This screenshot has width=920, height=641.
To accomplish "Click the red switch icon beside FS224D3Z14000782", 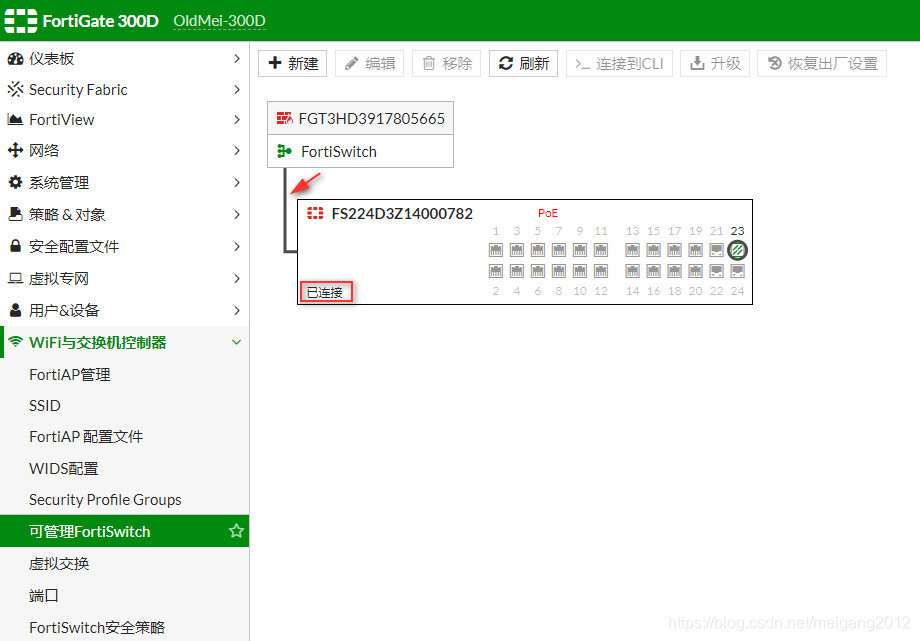I will [x=315, y=213].
